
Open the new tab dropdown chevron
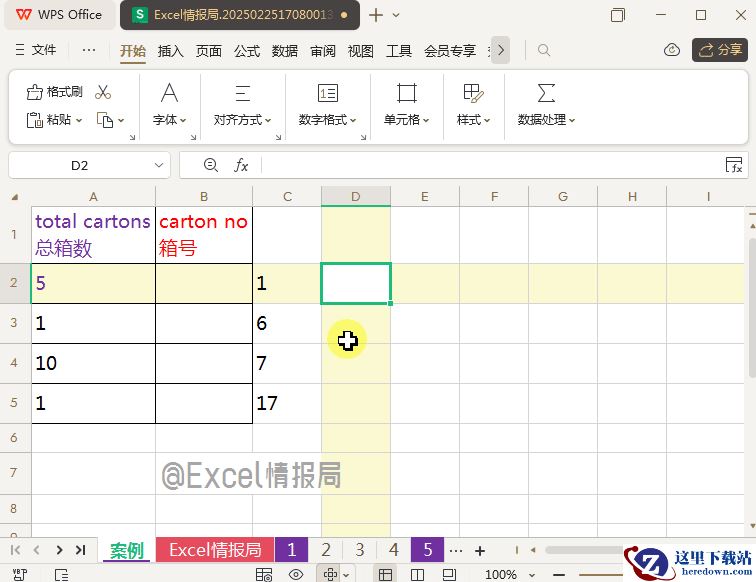coord(396,15)
